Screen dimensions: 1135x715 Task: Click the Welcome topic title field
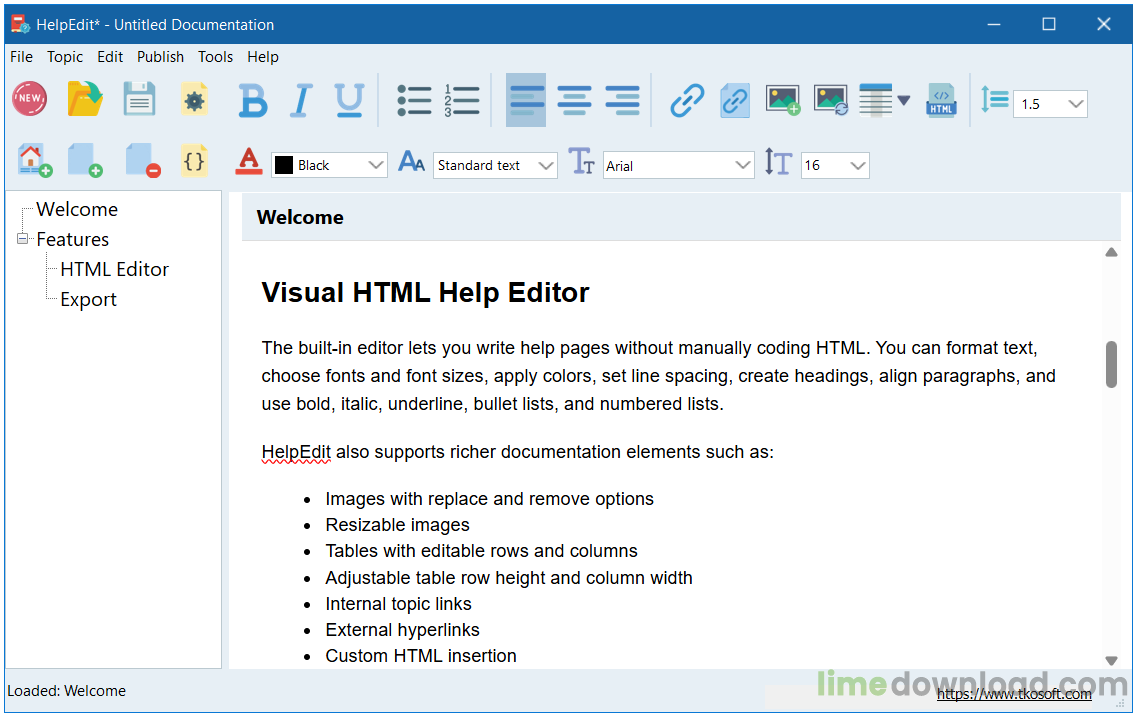(681, 217)
